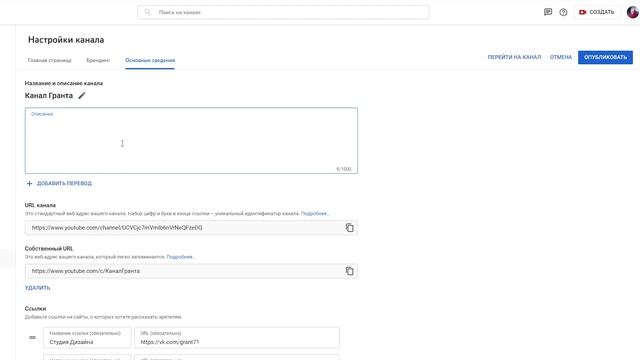
Task: Click the plus icon for adding translation
Action: [29, 184]
